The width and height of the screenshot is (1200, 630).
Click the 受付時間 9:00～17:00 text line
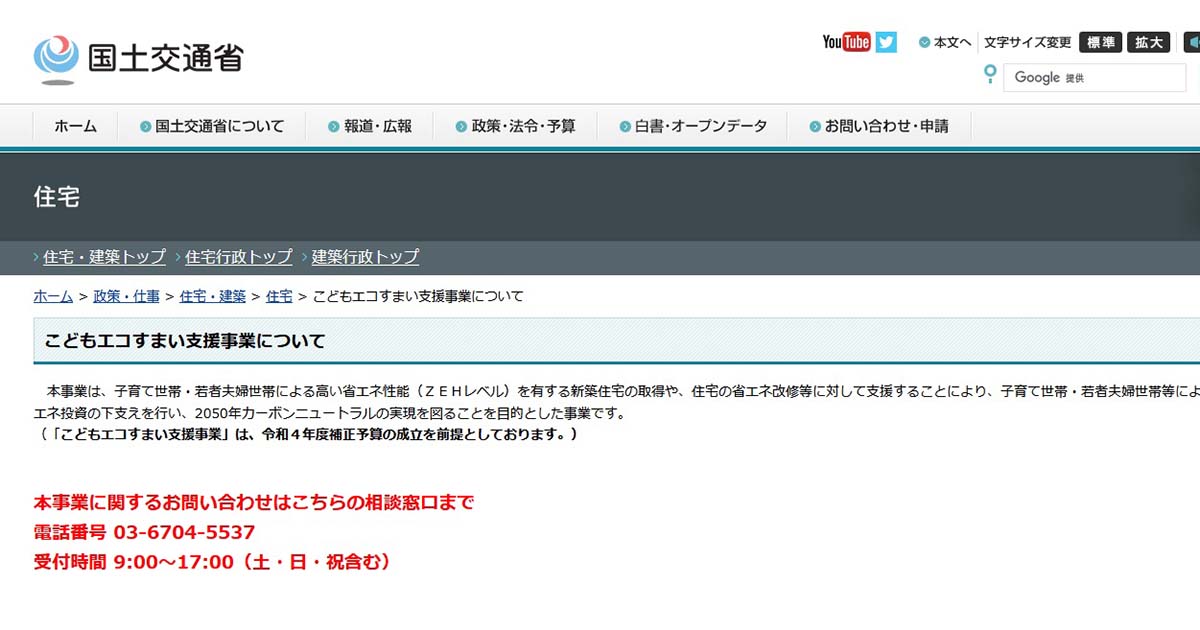212,562
